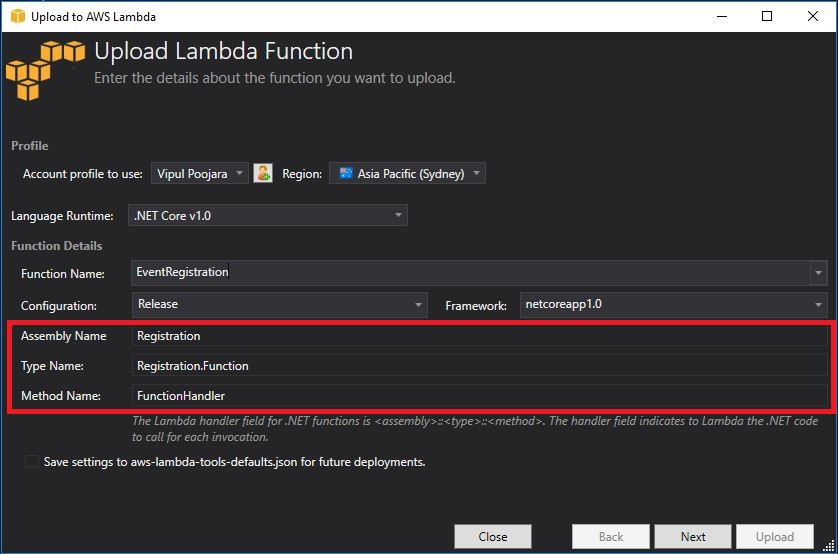This screenshot has width=838, height=554.
Task: Click the Assembly Name field
Action: click(479, 336)
